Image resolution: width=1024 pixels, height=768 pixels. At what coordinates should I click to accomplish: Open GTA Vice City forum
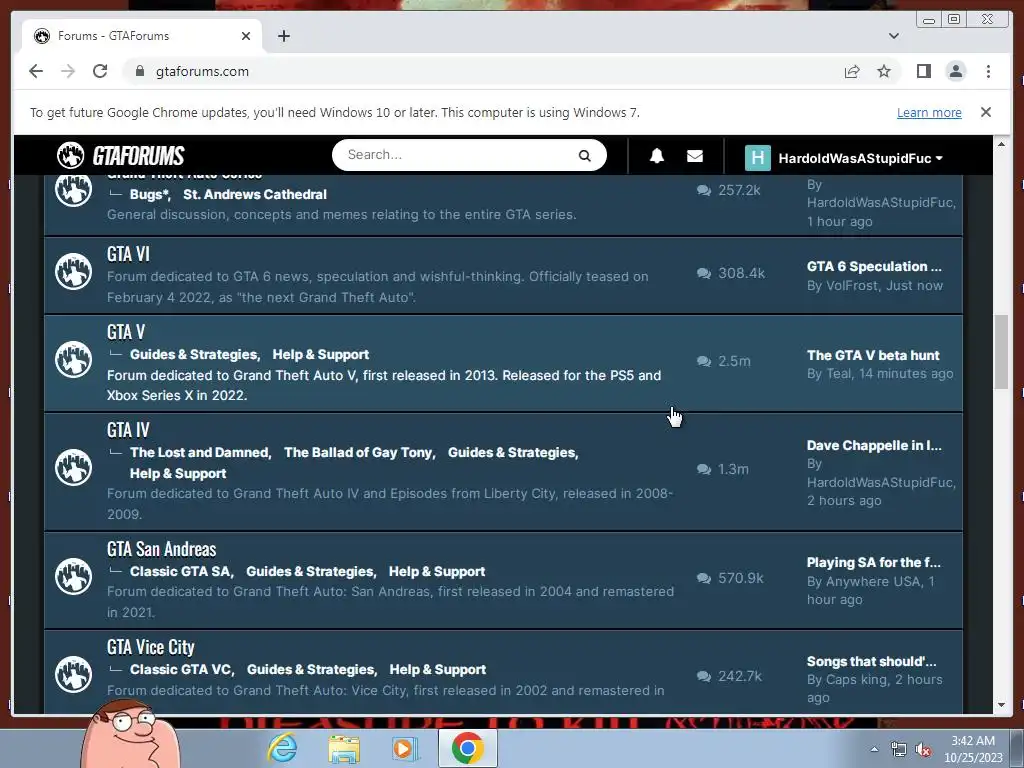(x=150, y=647)
